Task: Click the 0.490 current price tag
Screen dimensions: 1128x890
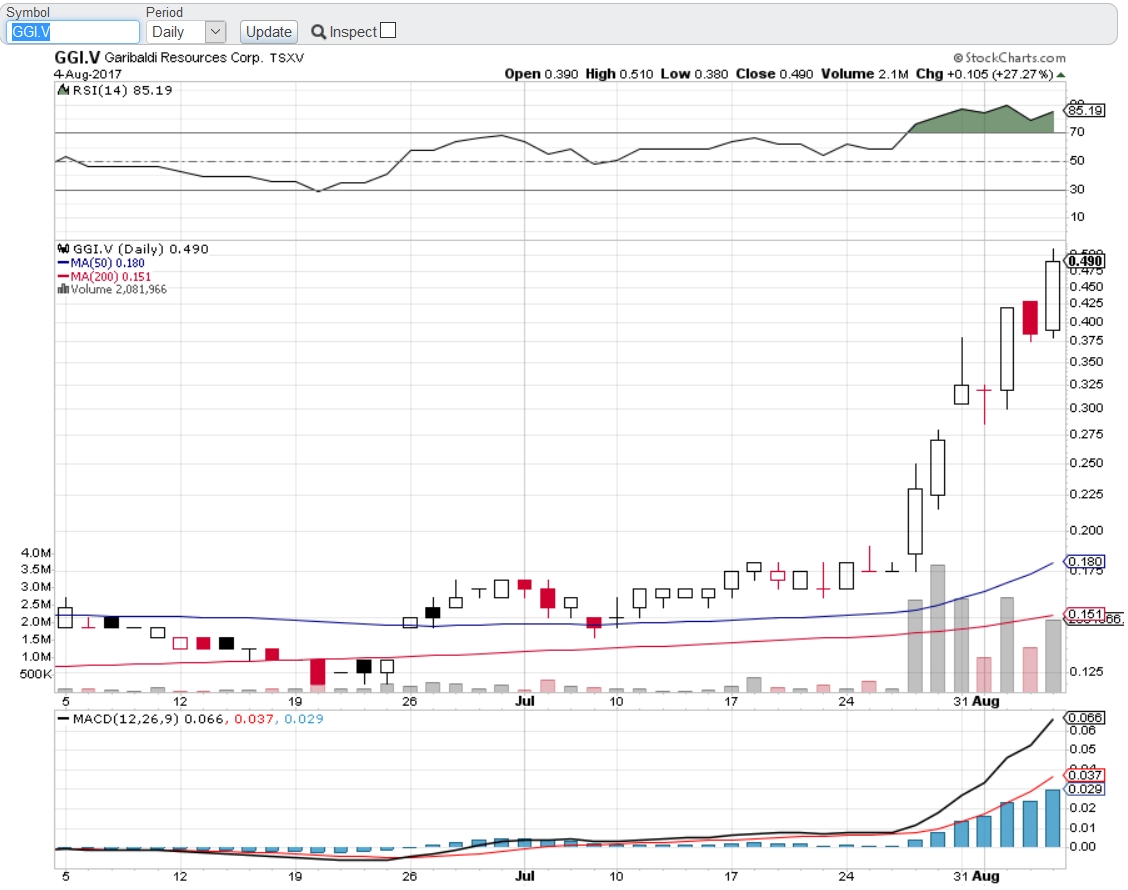Action: [x=1086, y=261]
